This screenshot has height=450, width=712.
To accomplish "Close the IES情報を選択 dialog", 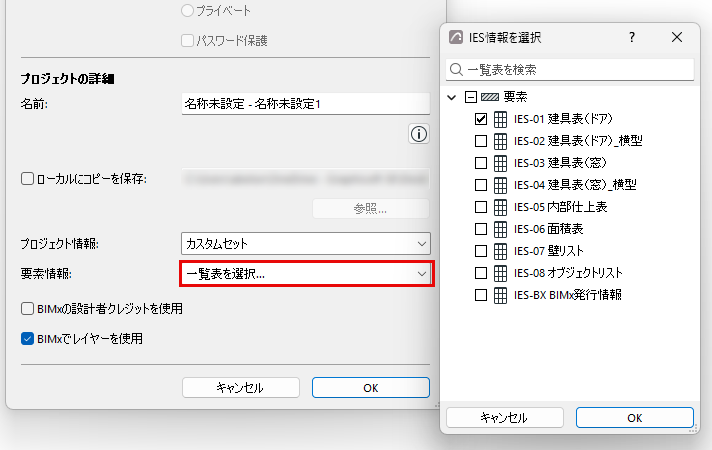I will click(677, 37).
